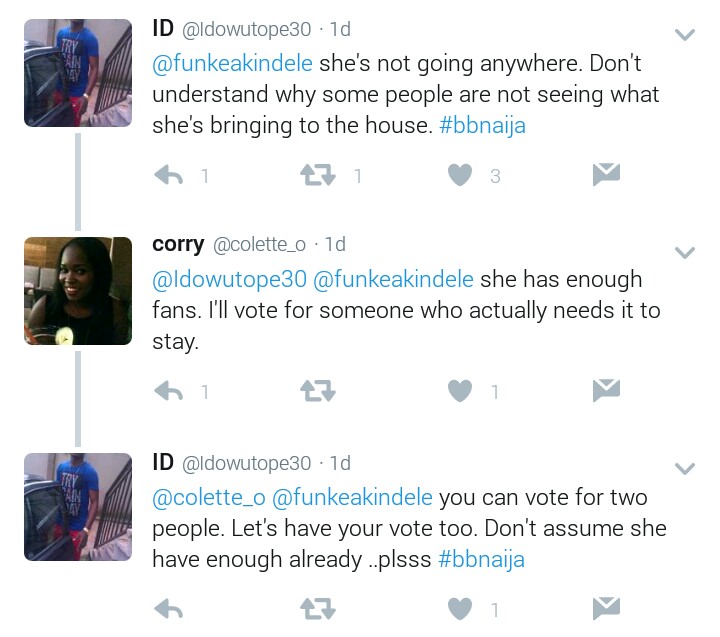Open dropdown chevron on ID's last tweet
The image size is (720, 637).
click(x=685, y=468)
